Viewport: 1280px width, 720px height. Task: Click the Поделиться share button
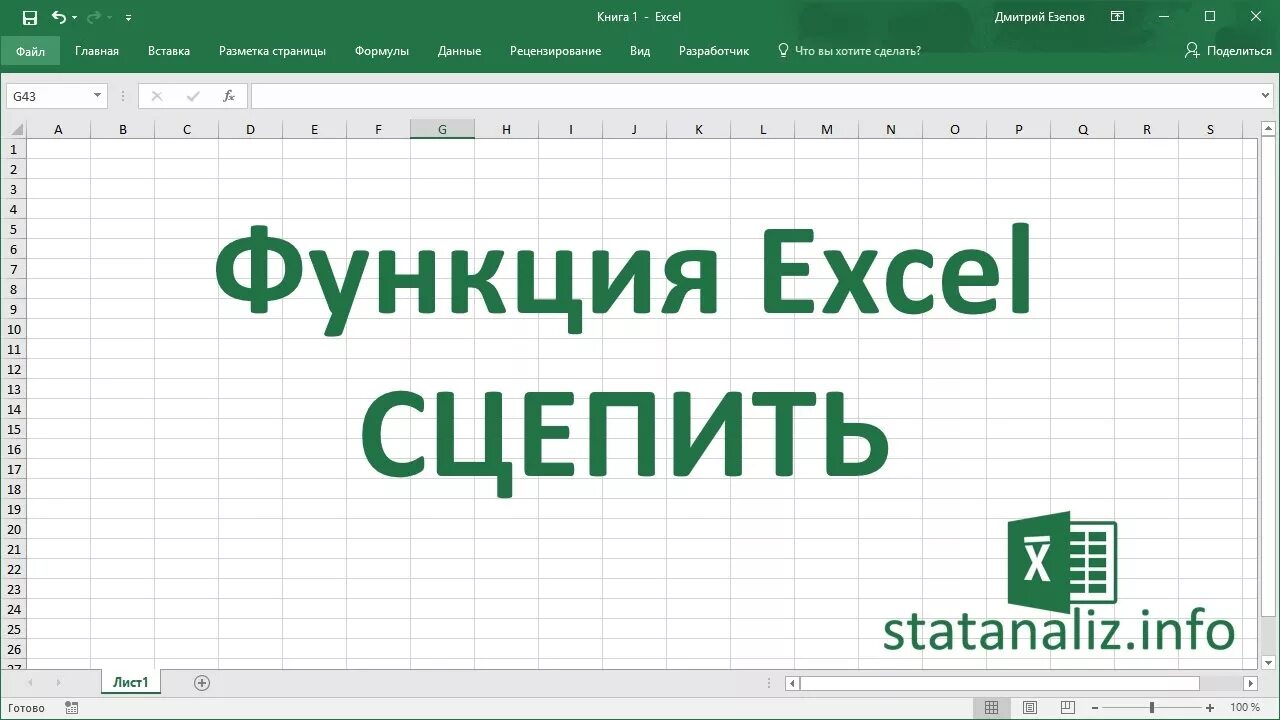tap(1227, 51)
